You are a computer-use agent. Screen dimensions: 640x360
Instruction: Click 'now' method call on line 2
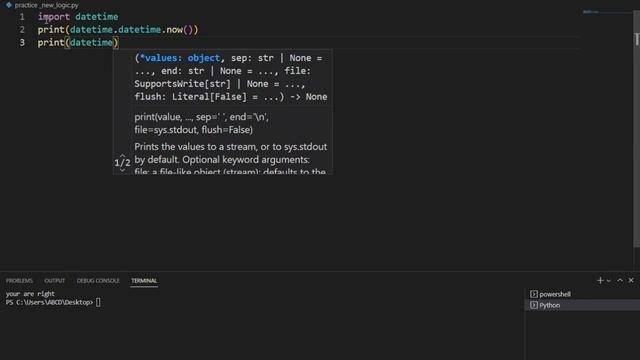click(x=174, y=30)
